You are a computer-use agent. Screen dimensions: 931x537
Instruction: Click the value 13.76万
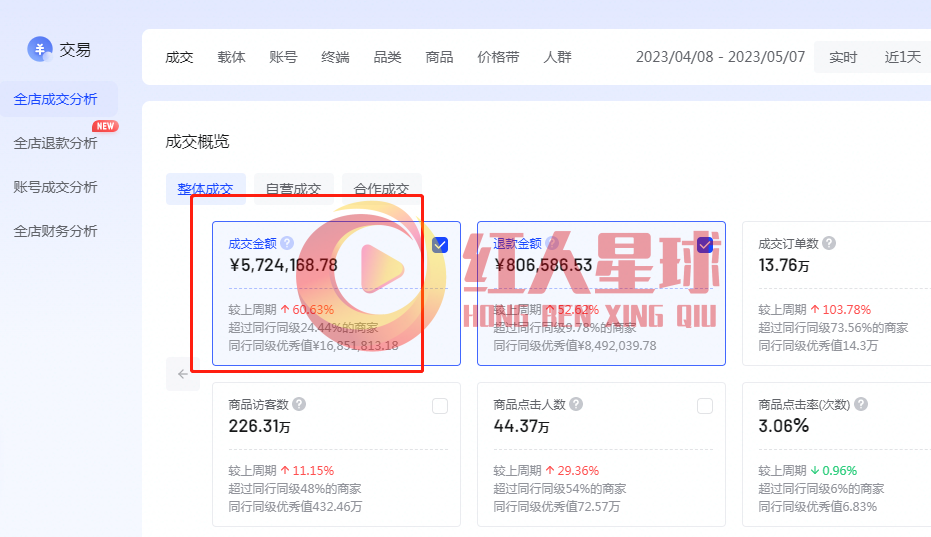[784, 265]
